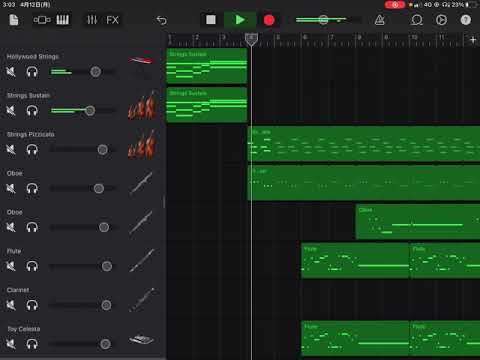Select the region labeled Oboe
Image resolution: width=480 pixels, height=360 pixels.
418,222
